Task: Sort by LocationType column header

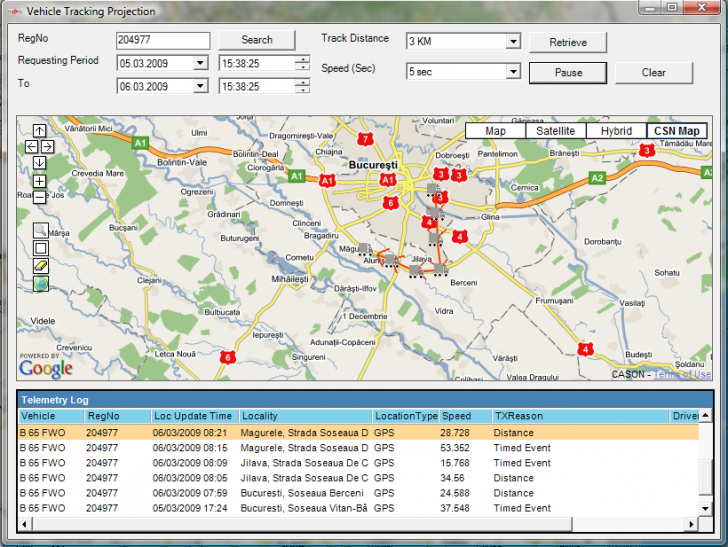Action: tap(406, 416)
